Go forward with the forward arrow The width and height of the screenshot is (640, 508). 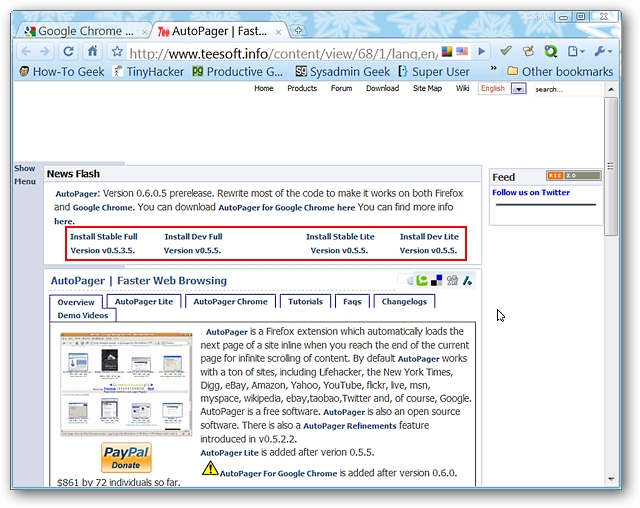pos(44,51)
